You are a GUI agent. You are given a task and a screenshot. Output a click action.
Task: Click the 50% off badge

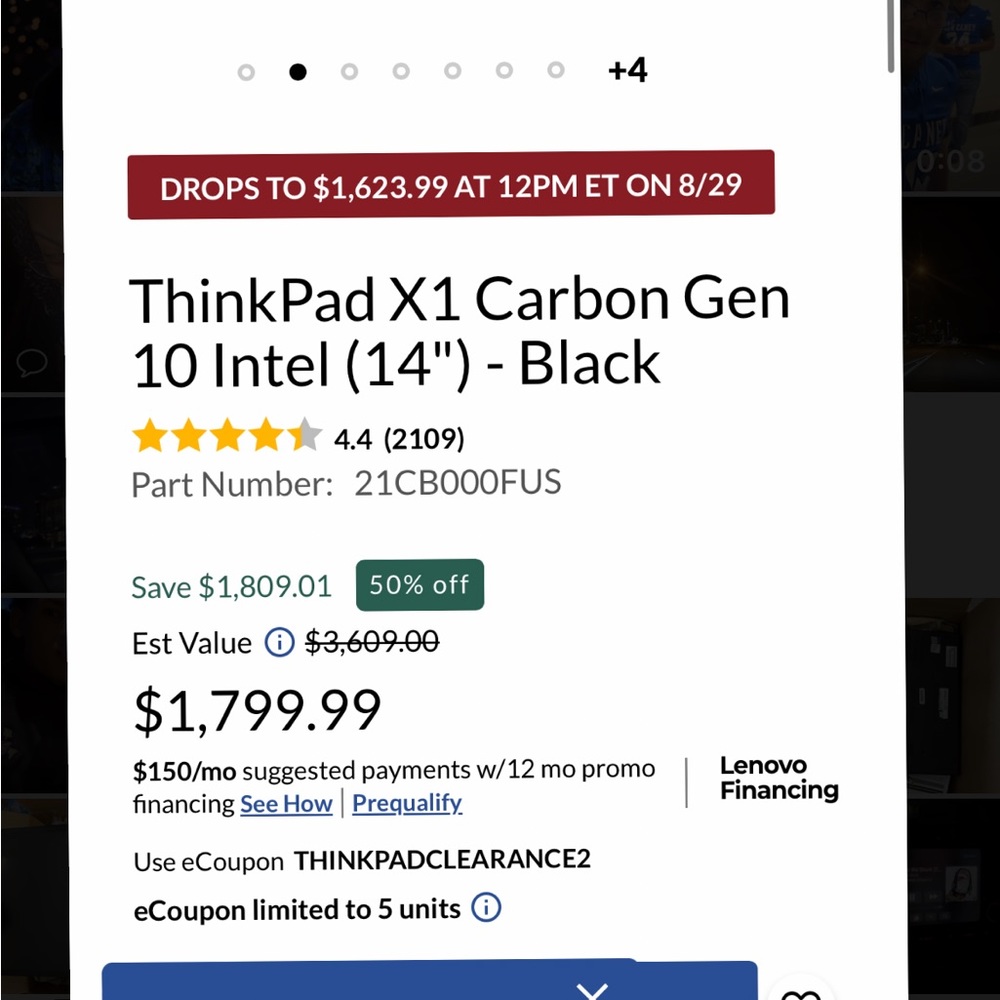[x=419, y=585]
